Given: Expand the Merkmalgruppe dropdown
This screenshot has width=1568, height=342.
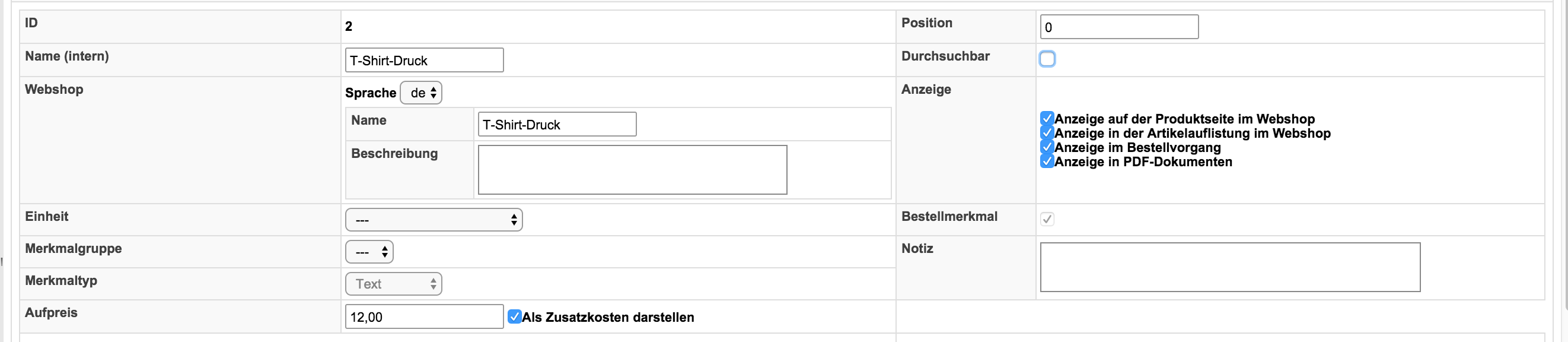Looking at the screenshot, I should [x=369, y=252].
